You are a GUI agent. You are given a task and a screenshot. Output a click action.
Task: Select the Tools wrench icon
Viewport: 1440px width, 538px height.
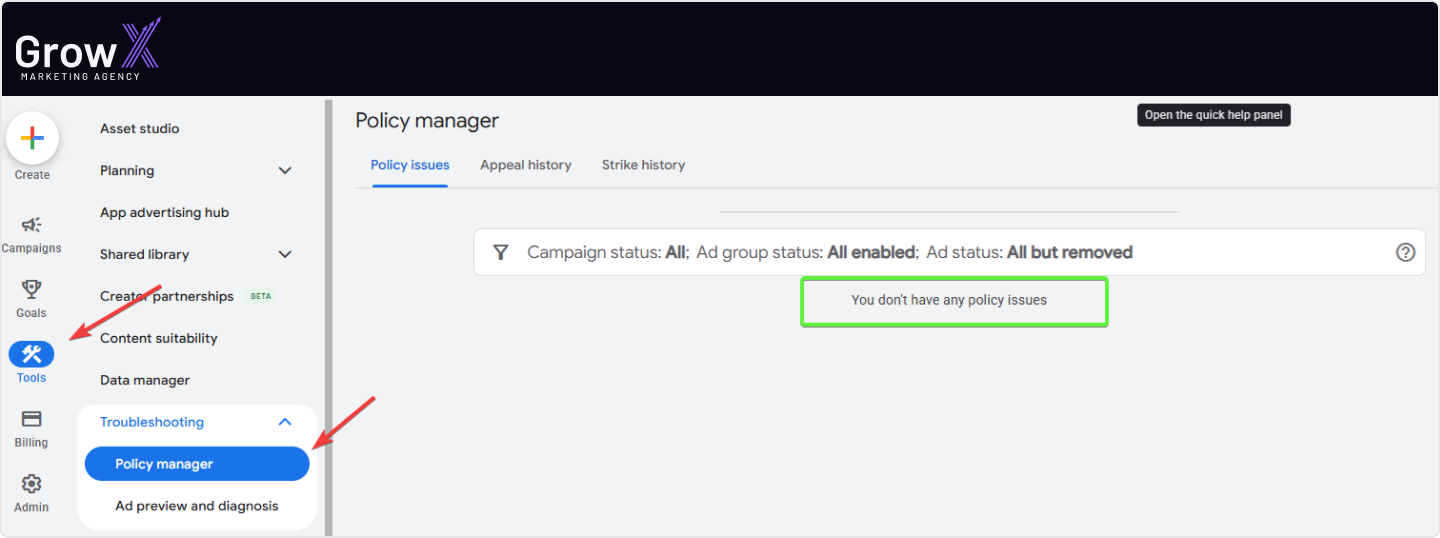pos(31,354)
